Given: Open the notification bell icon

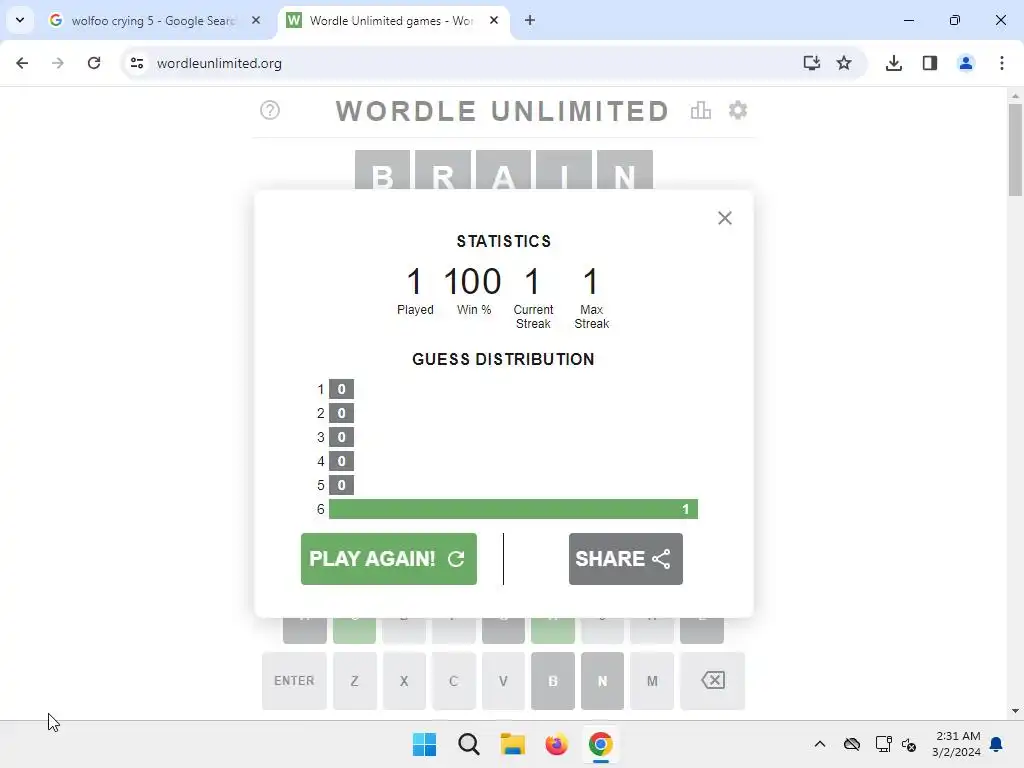Looking at the screenshot, I should pyautogui.click(x=997, y=744).
